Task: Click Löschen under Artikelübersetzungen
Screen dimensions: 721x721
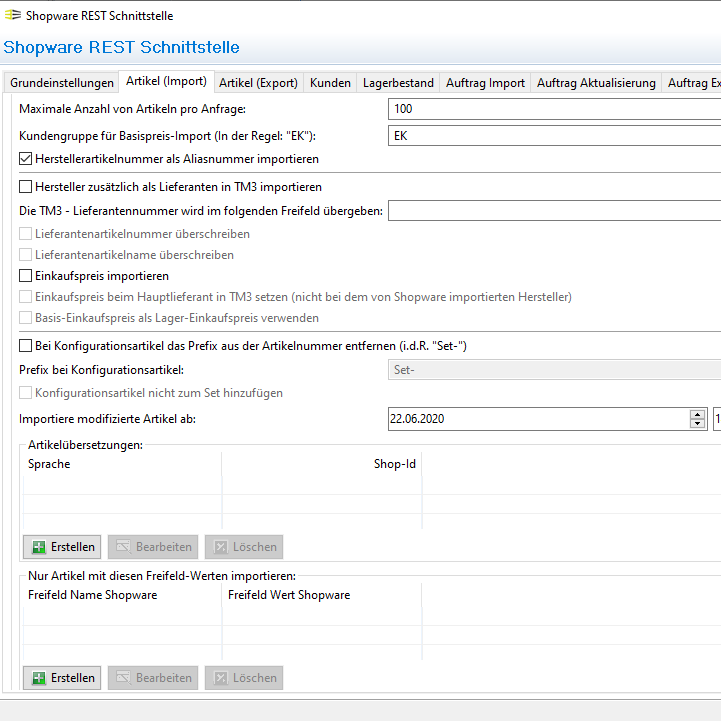Action: (244, 547)
